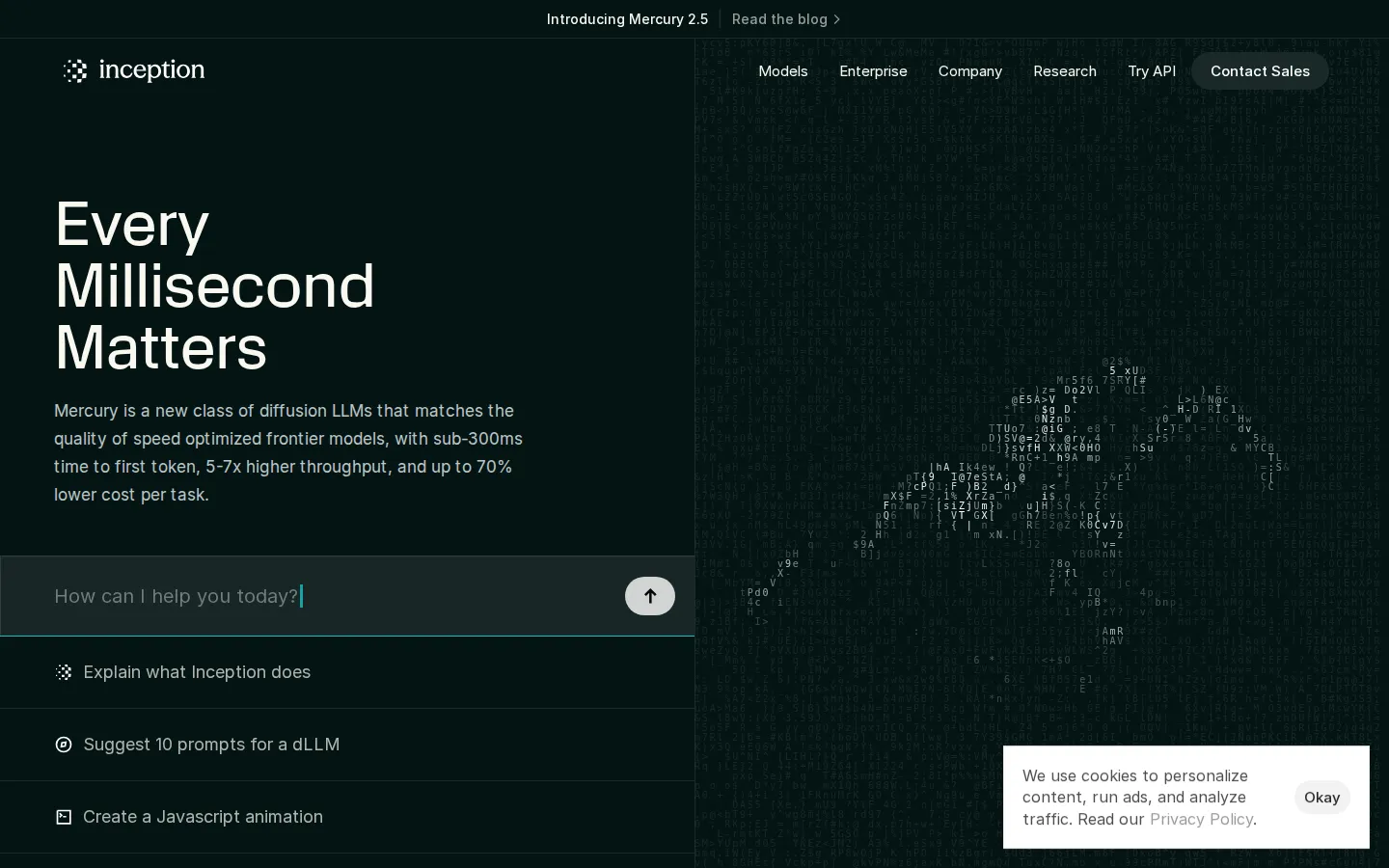Click the Mercury diffusion LLMs description paragraph

[288, 452]
